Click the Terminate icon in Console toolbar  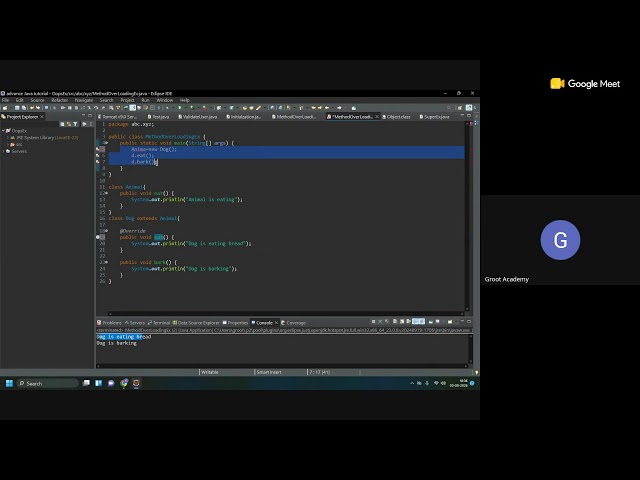click(x=373, y=322)
